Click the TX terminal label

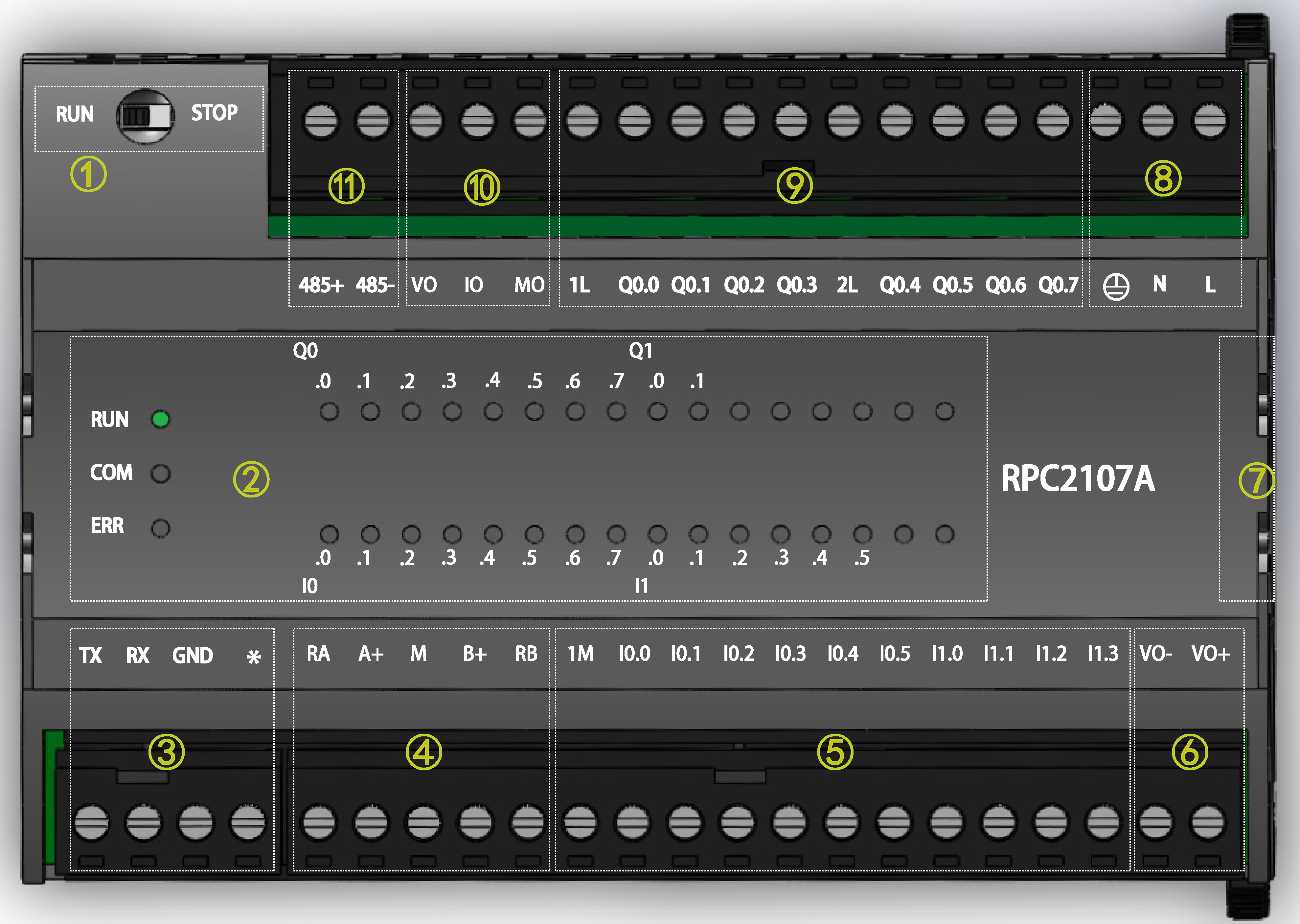coord(90,656)
